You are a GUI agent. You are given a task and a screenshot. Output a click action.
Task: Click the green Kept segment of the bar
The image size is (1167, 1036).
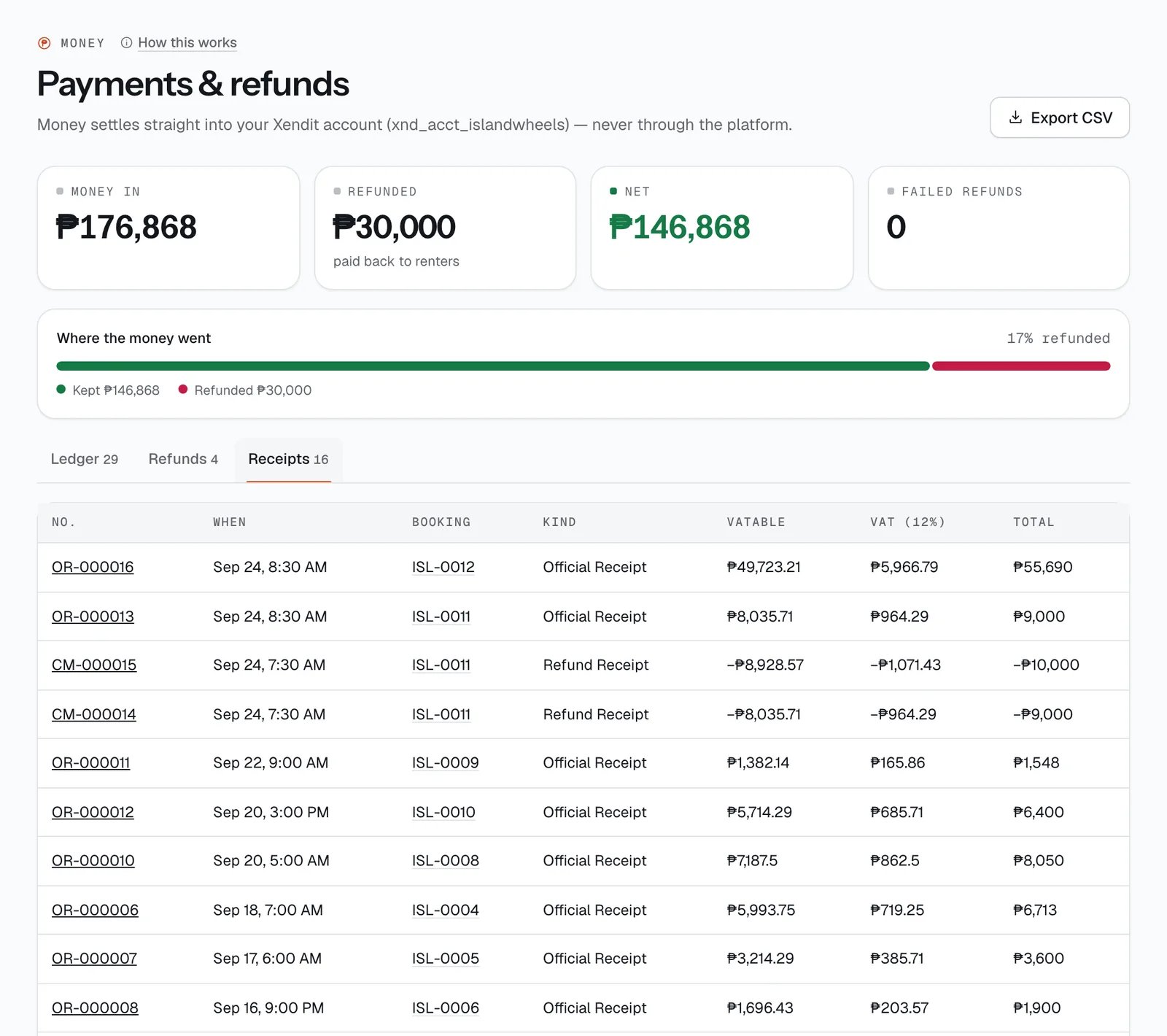[x=493, y=366]
